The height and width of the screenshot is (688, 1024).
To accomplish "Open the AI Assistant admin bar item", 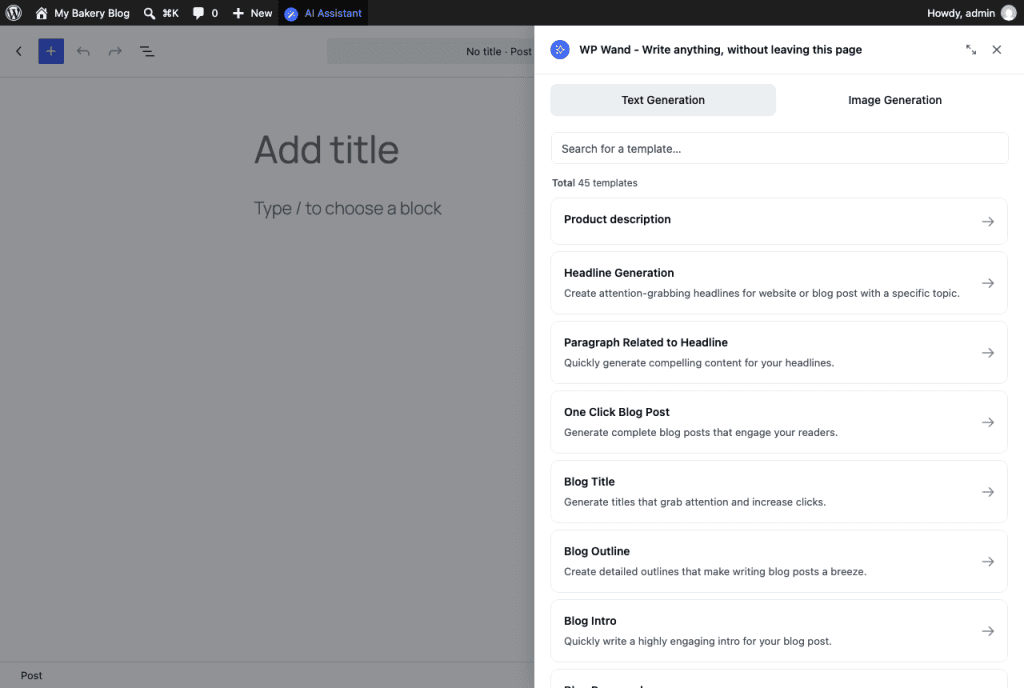I will pyautogui.click(x=323, y=13).
